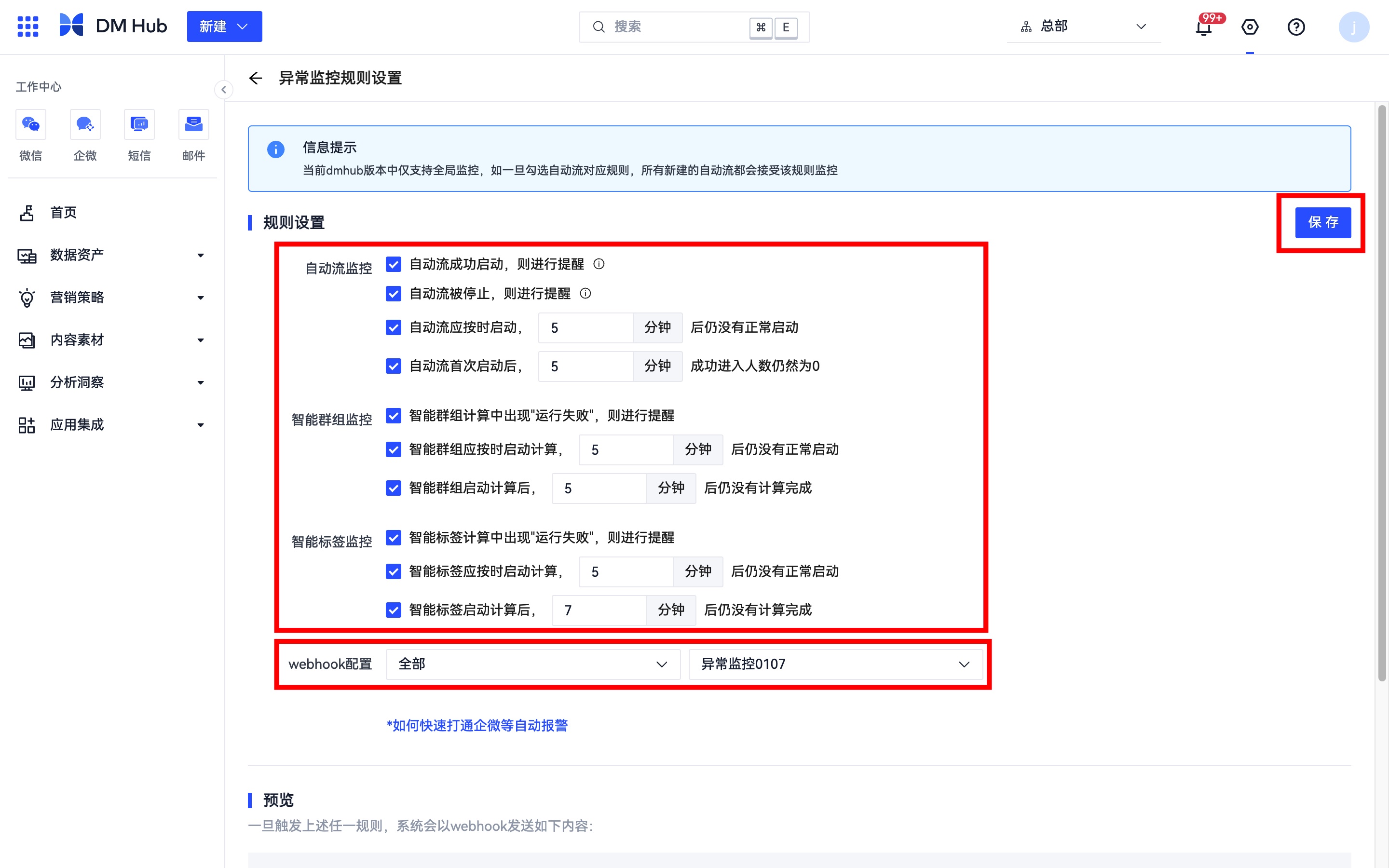Toggle the 智能群组启动计算后 checkbox
1389x868 pixels.
pyautogui.click(x=393, y=488)
